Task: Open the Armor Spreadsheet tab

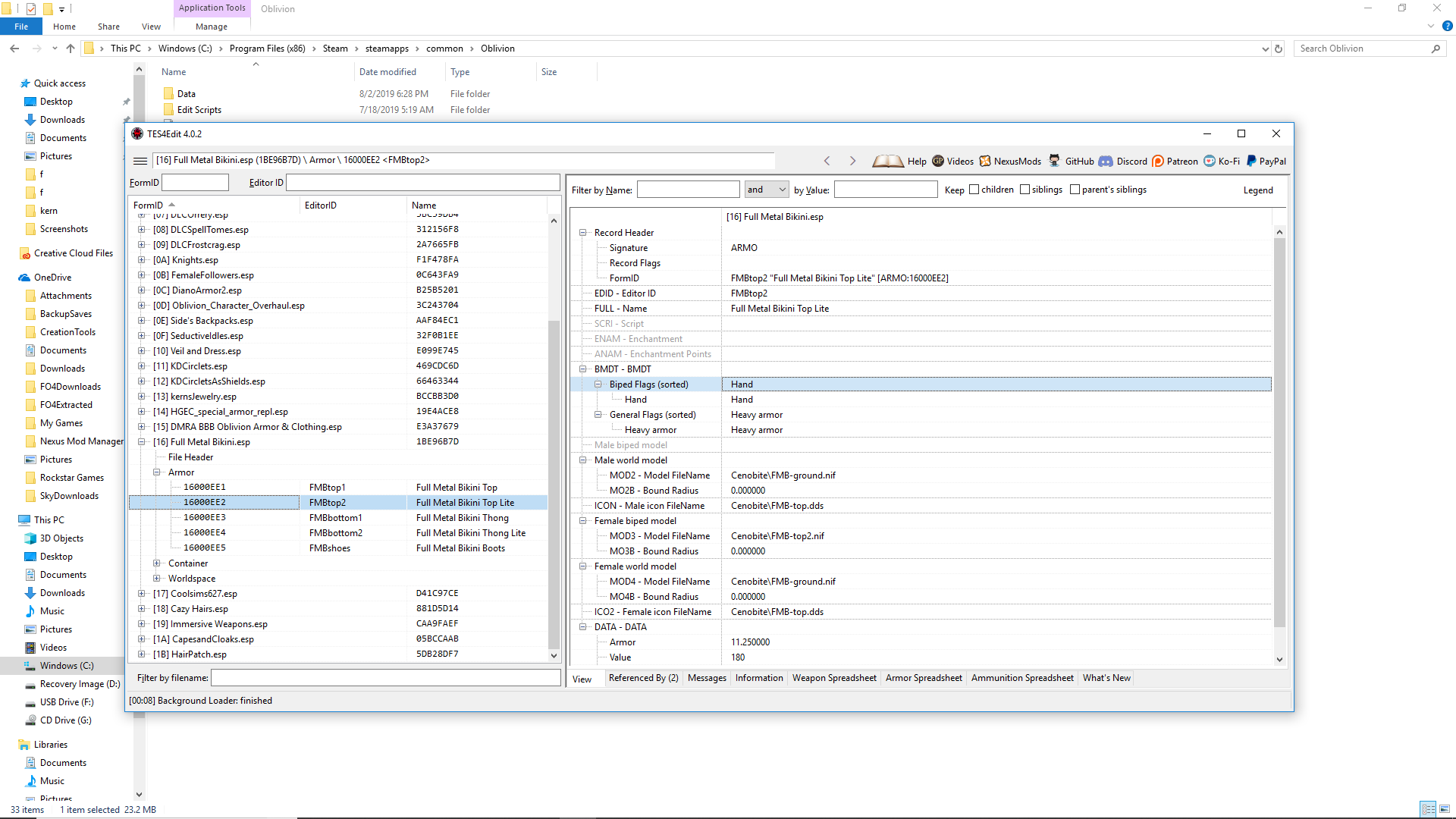Action: pyautogui.click(x=924, y=678)
